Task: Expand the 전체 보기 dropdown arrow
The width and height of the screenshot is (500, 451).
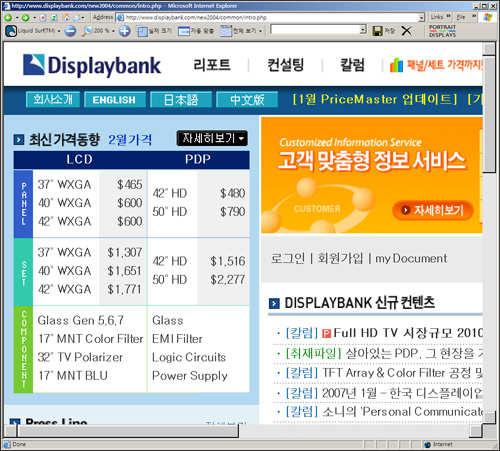Action: (x=260, y=31)
